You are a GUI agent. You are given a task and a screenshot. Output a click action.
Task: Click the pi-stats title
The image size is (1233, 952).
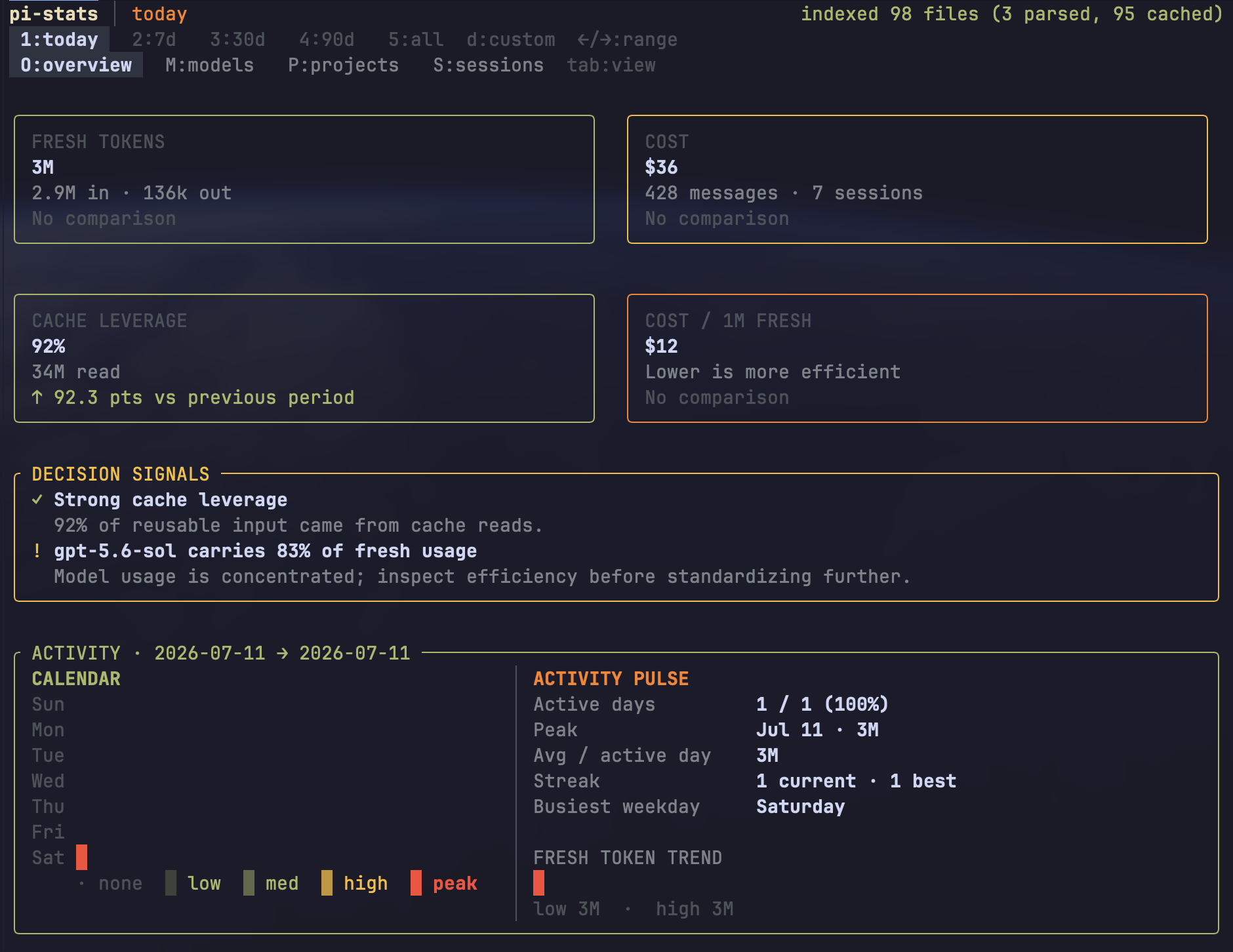click(x=54, y=14)
